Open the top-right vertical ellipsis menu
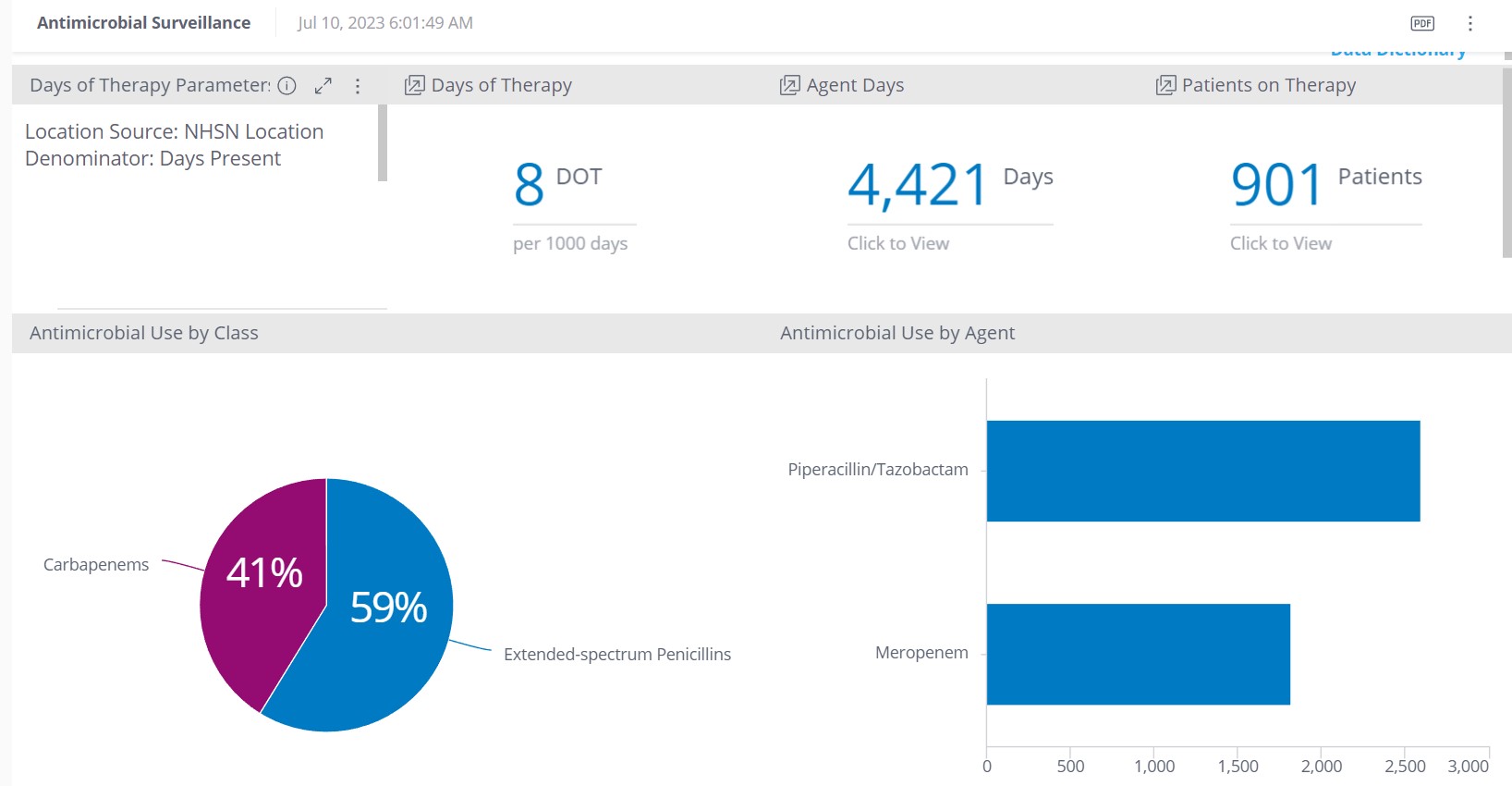This screenshot has height=786, width=1512. click(1470, 23)
